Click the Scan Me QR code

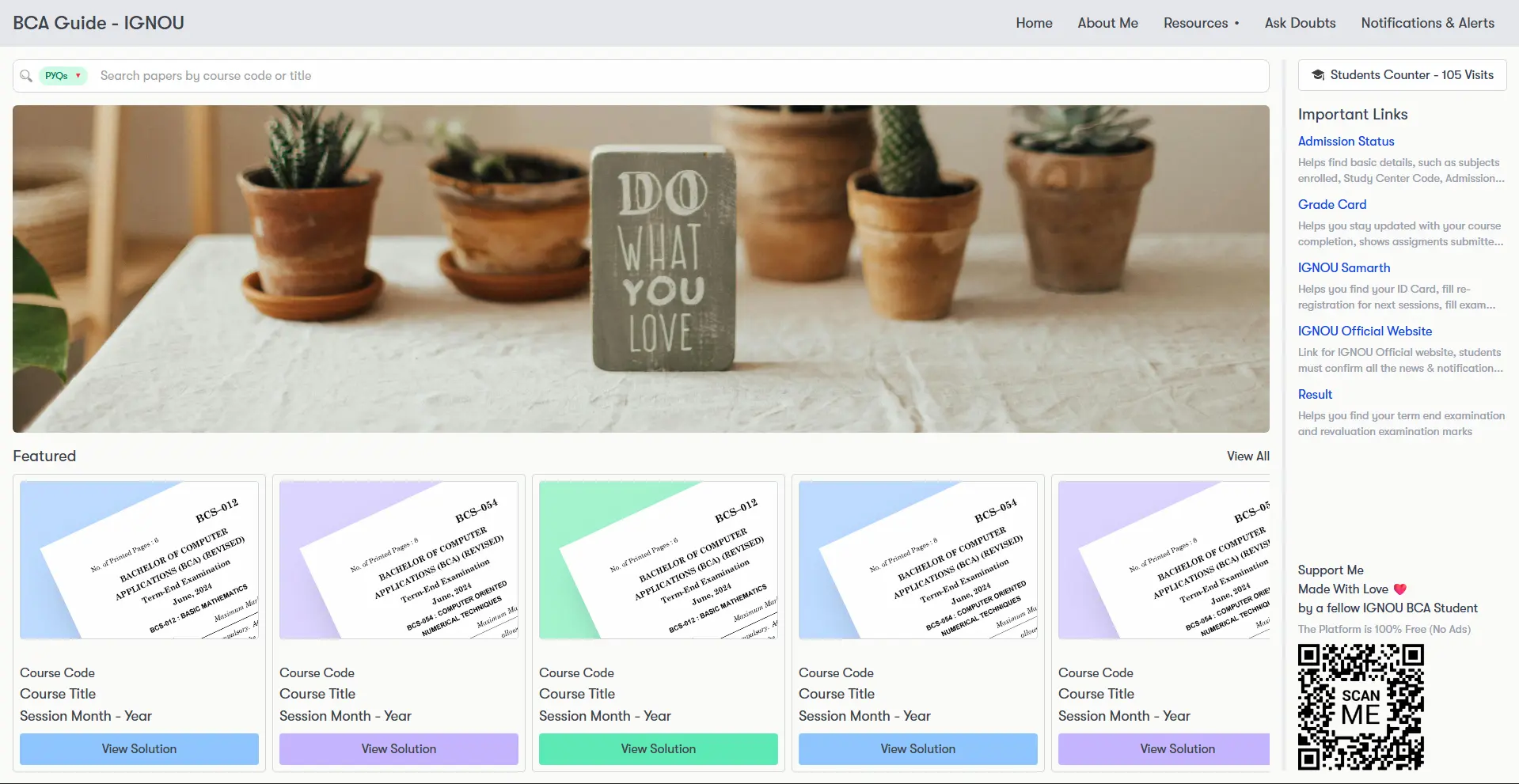tap(1360, 706)
